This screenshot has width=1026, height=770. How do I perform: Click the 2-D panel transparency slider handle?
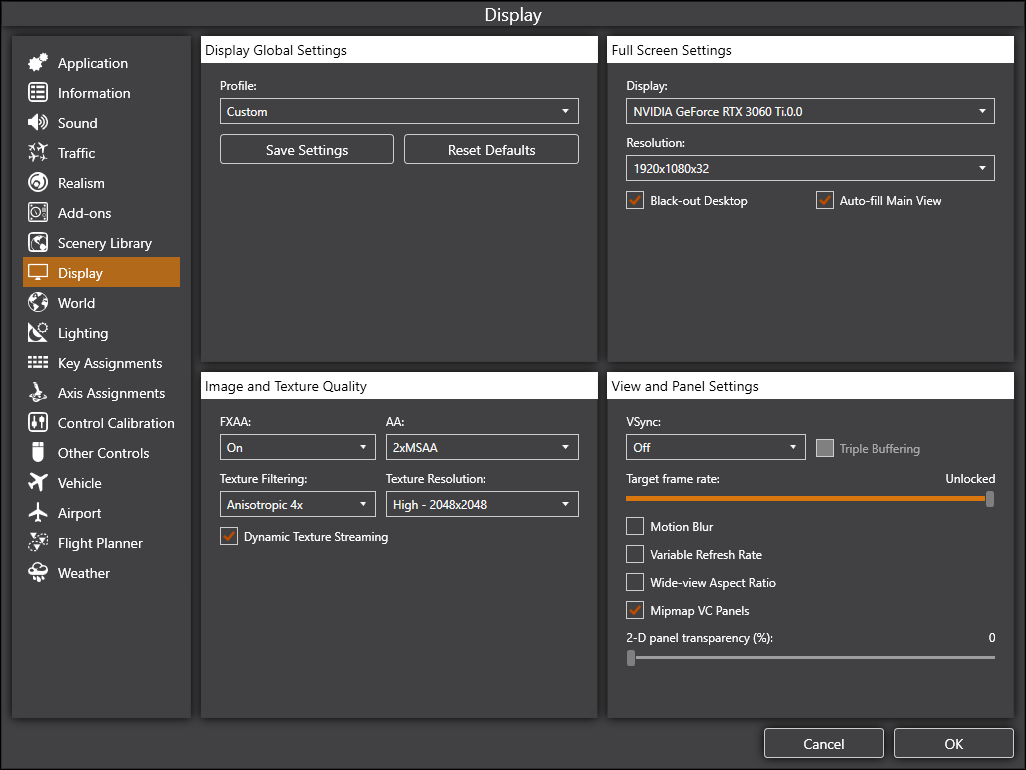[x=631, y=658]
